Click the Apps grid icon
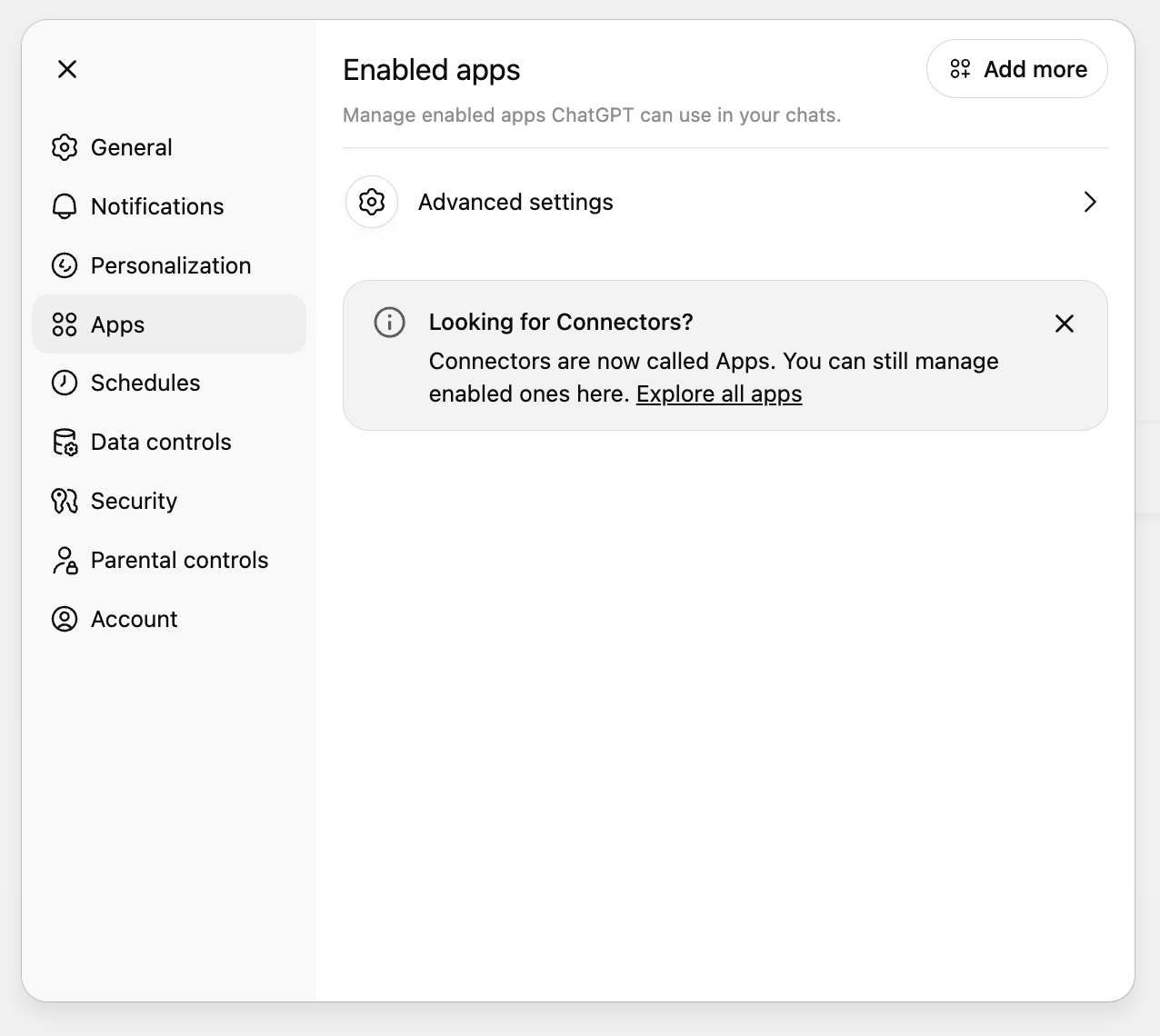This screenshot has width=1160, height=1036. [65, 324]
